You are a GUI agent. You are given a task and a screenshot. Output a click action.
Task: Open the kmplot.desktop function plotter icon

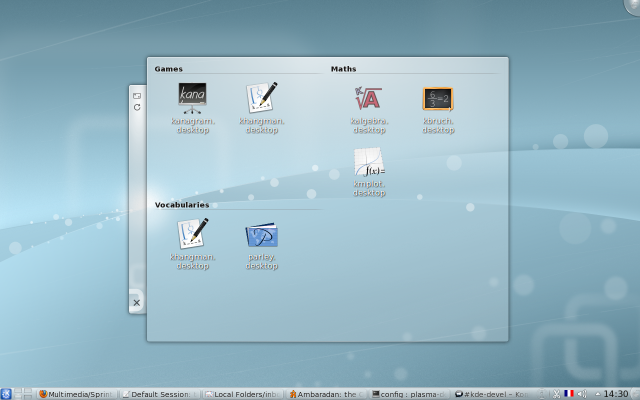(x=368, y=163)
